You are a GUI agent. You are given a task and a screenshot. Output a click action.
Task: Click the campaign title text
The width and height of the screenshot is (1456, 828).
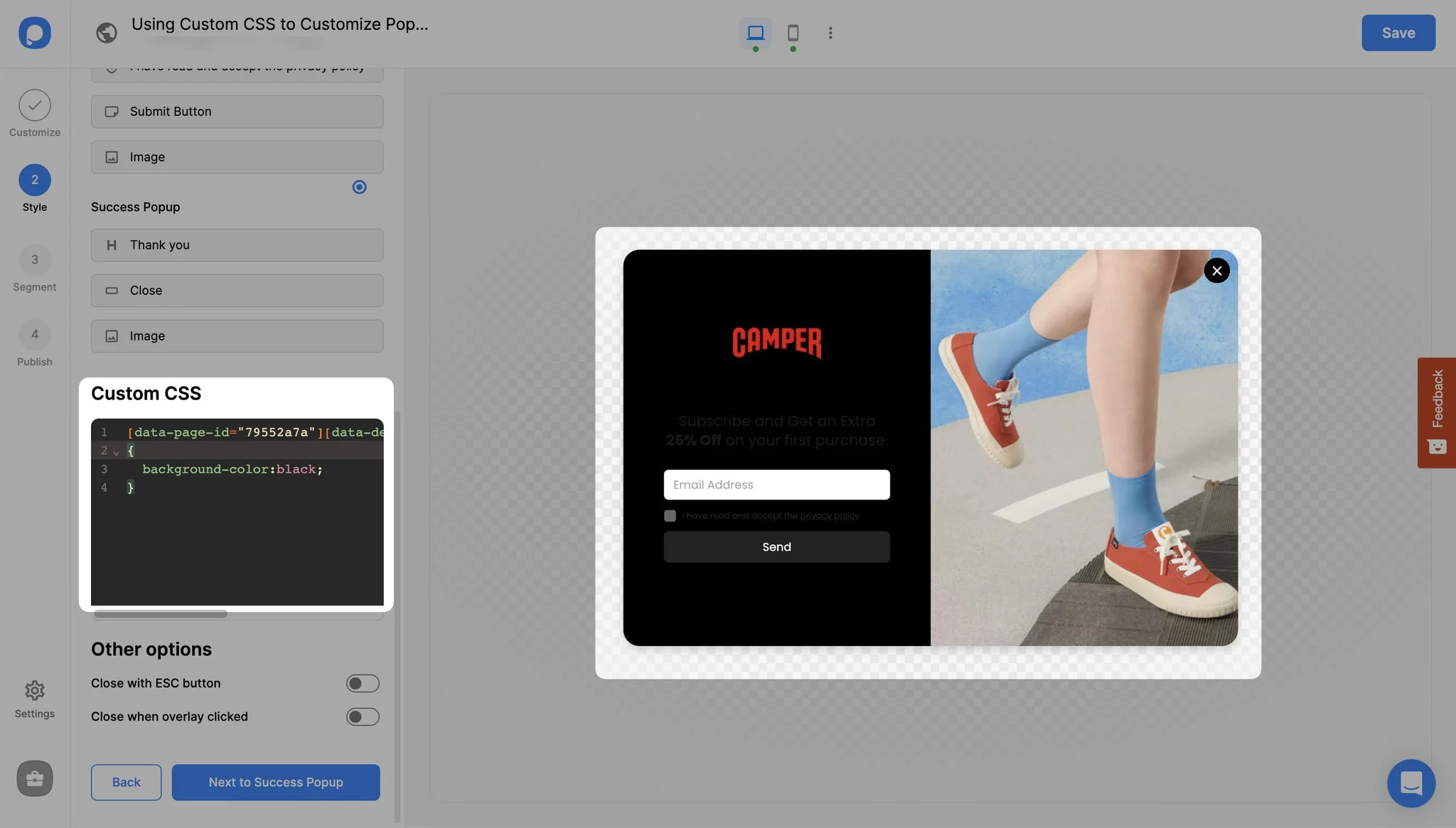[x=280, y=24]
